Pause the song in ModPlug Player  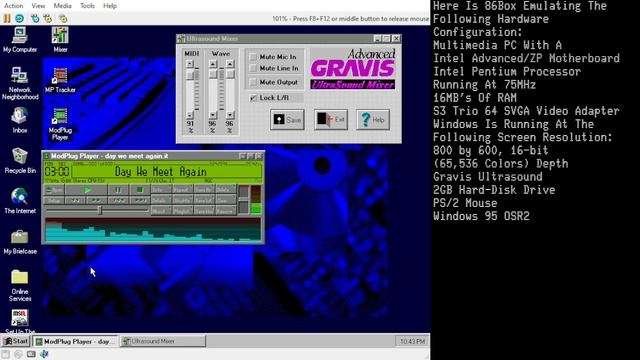tap(118, 190)
